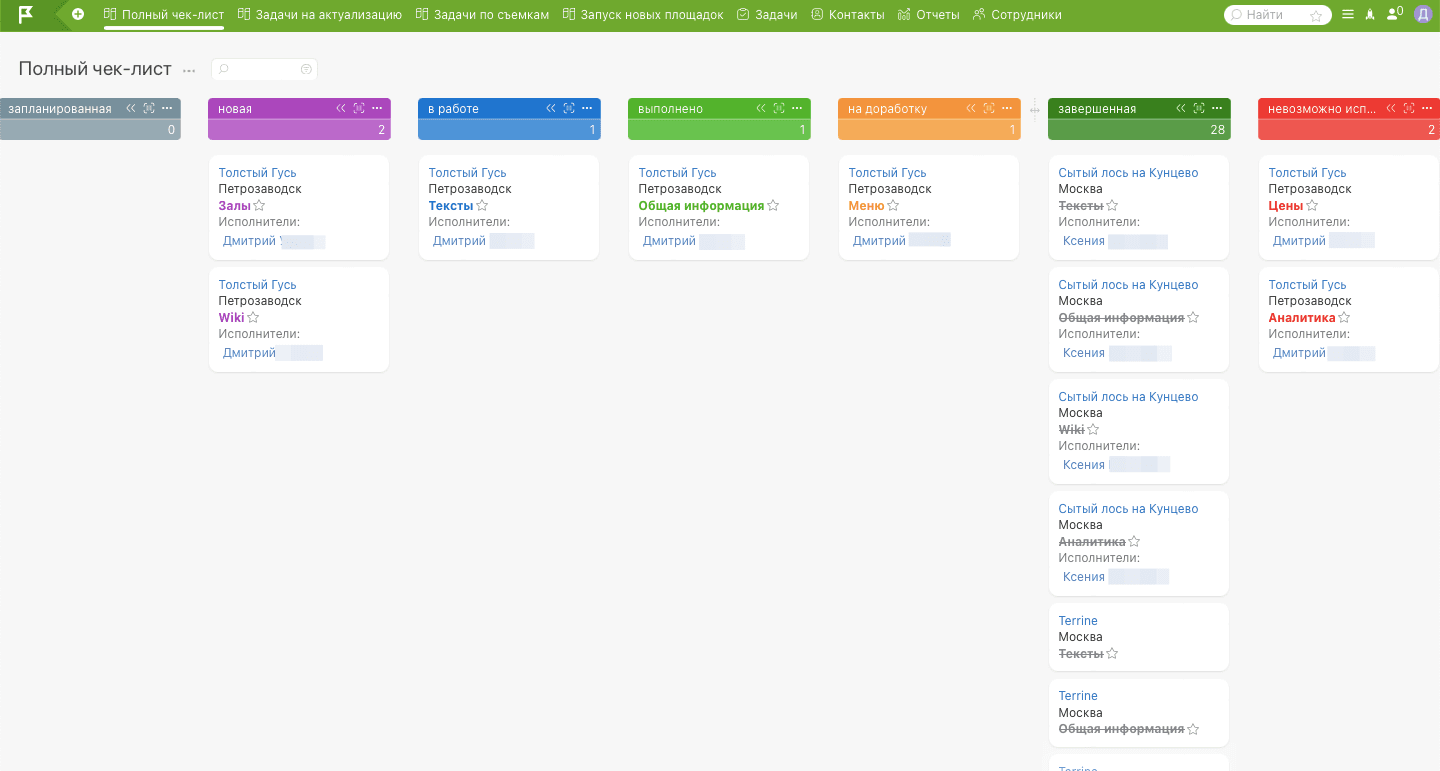The image size is (1440, 771).
Task: Click the plus icon to create new item
Action: [78, 15]
